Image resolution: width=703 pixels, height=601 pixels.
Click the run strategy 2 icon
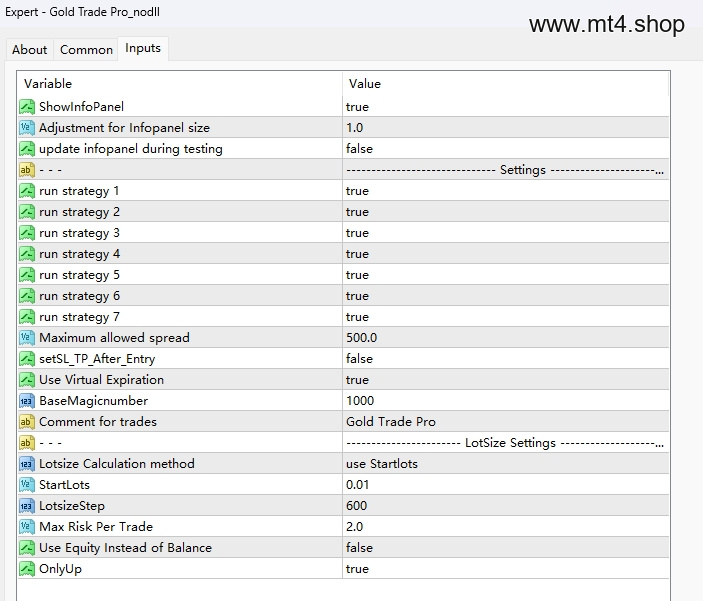coord(27,212)
